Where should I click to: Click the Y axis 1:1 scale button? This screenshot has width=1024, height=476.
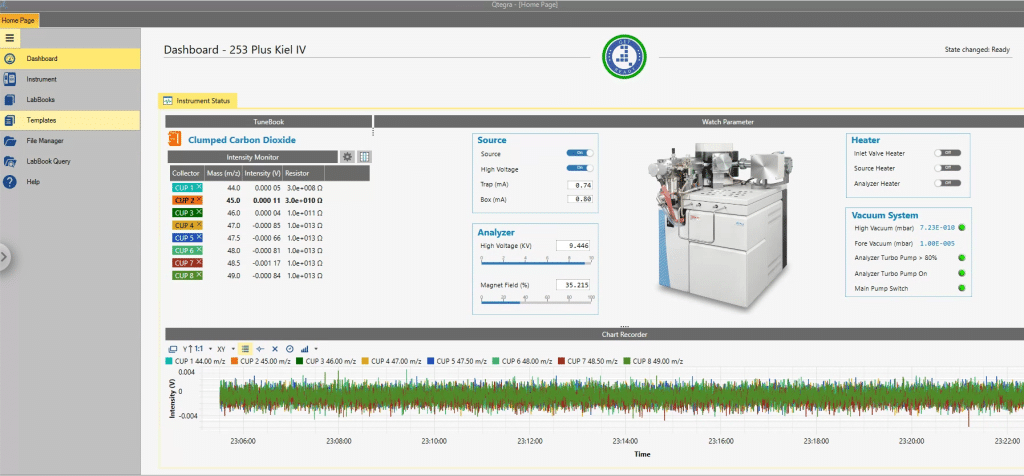coord(193,349)
